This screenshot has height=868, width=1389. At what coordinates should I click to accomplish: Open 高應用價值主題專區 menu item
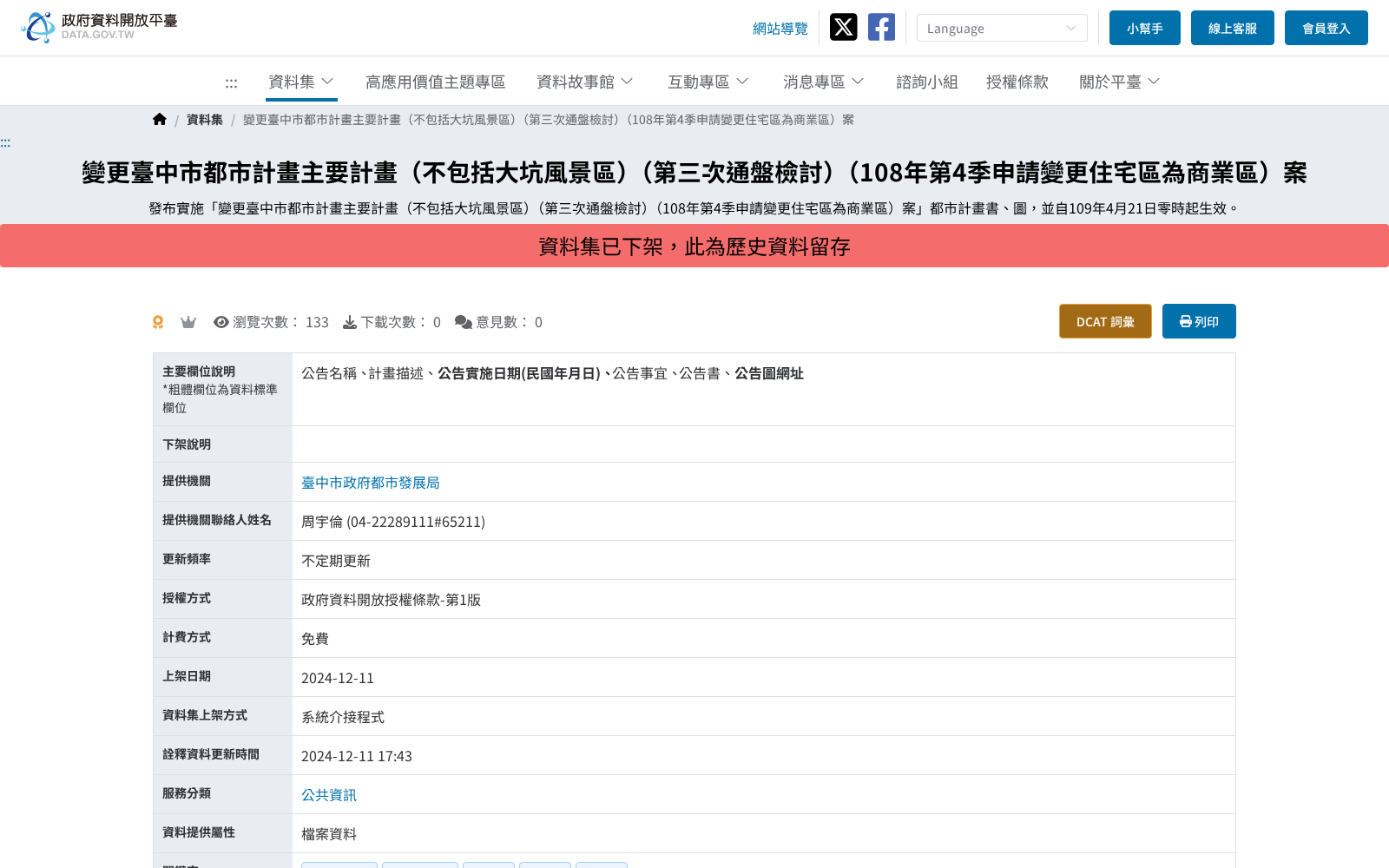coord(435,82)
